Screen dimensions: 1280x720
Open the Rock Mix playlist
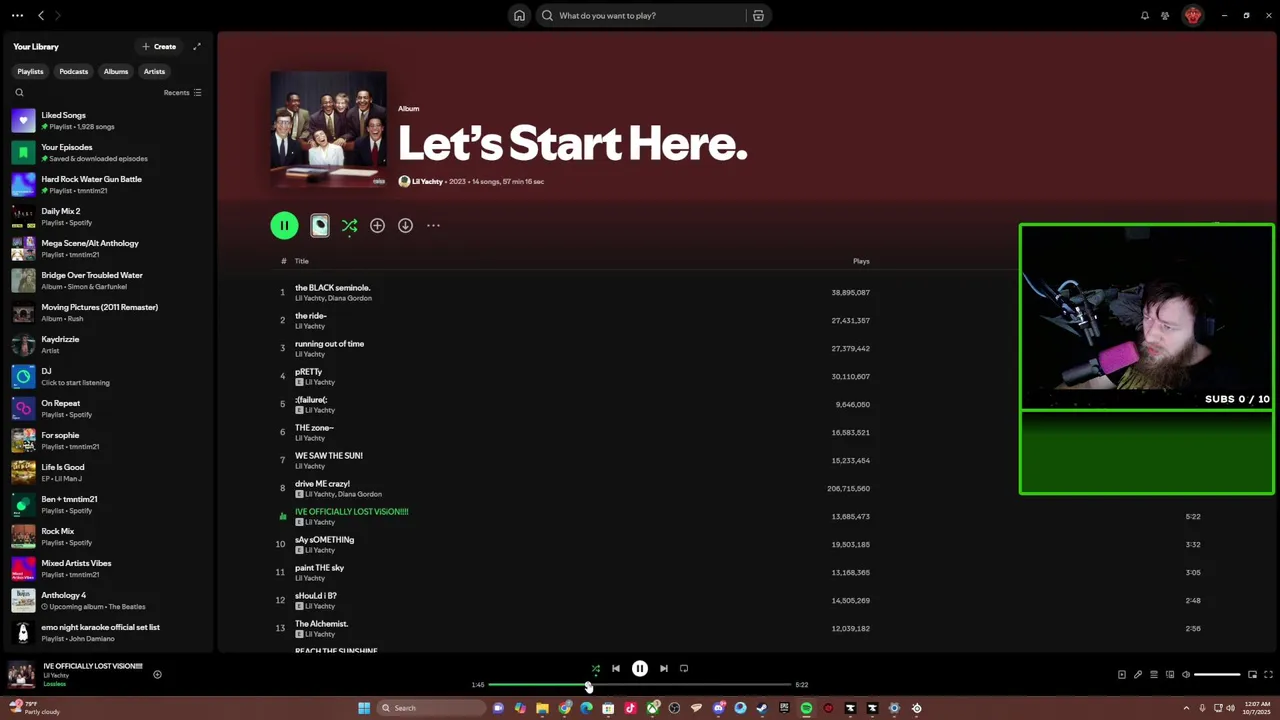point(106,536)
